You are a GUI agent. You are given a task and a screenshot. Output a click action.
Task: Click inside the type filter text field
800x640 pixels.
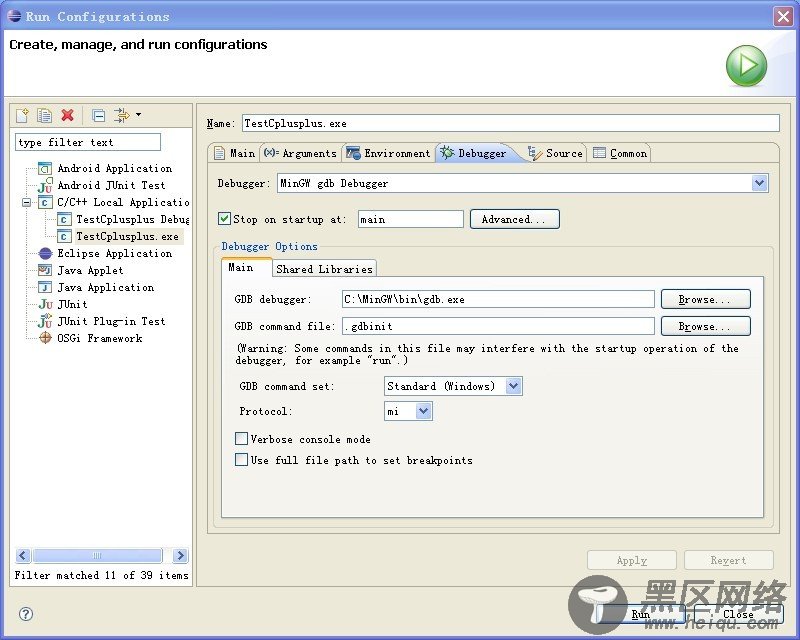click(x=85, y=141)
